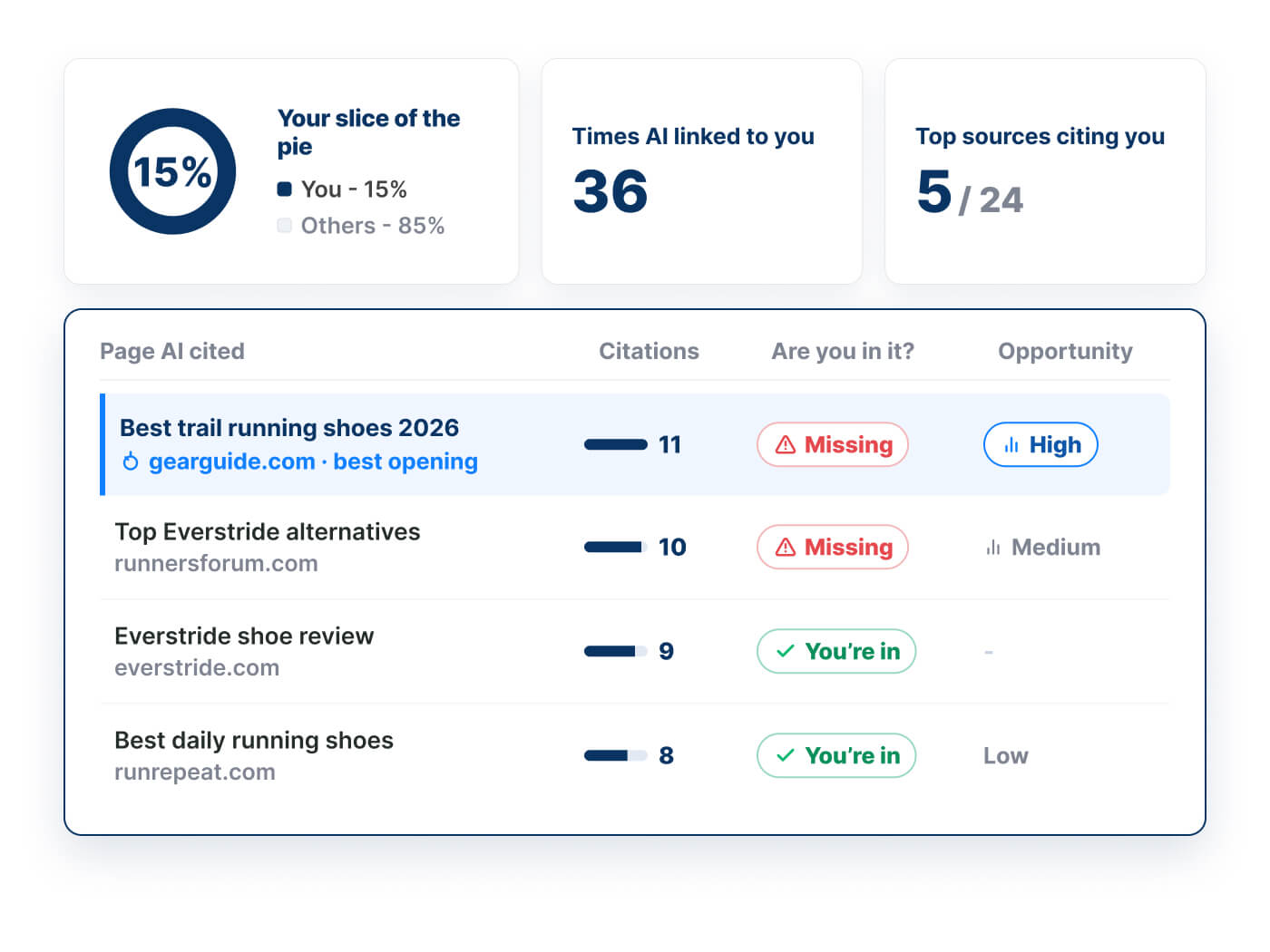Select the Top Everstride alternatives row
Image resolution: width=1270 pixels, height=952 pixels.
(635, 547)
